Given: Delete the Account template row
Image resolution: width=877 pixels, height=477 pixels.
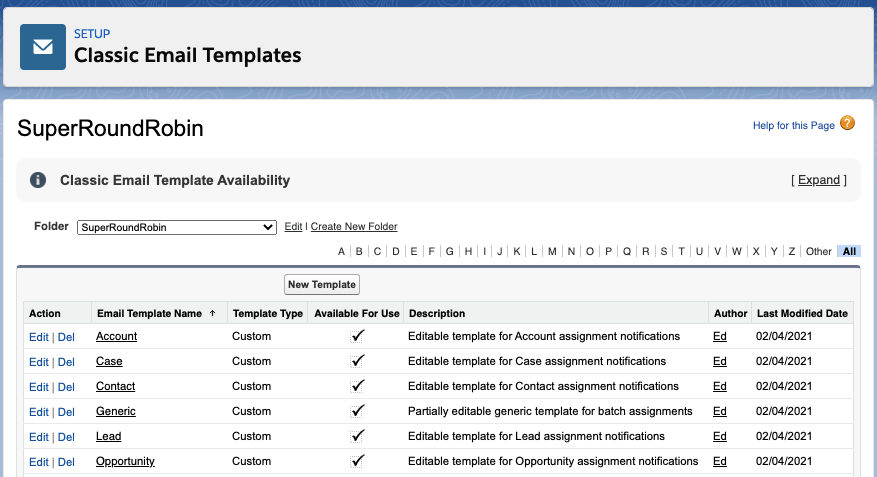Looking at the screenshot, I should (x=66, y=337).
